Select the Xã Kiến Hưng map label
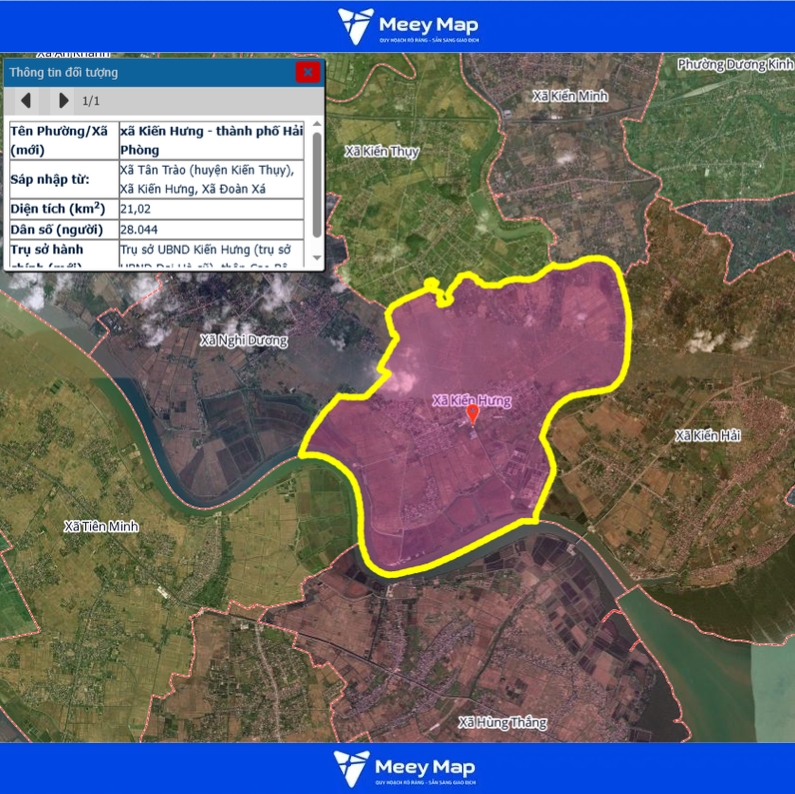 [471, 400]
